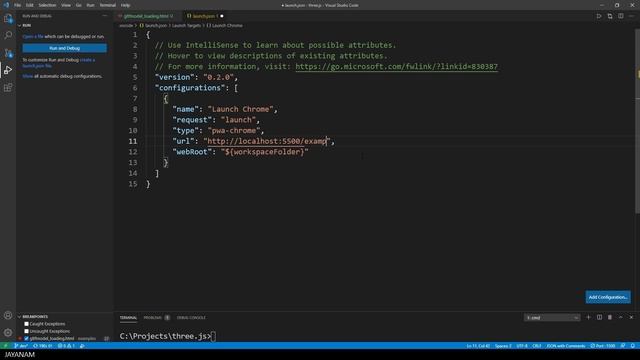This screenshot has height=360, width=640.
Task: Click the terminal prompt input area
Action: click(214, 336)
